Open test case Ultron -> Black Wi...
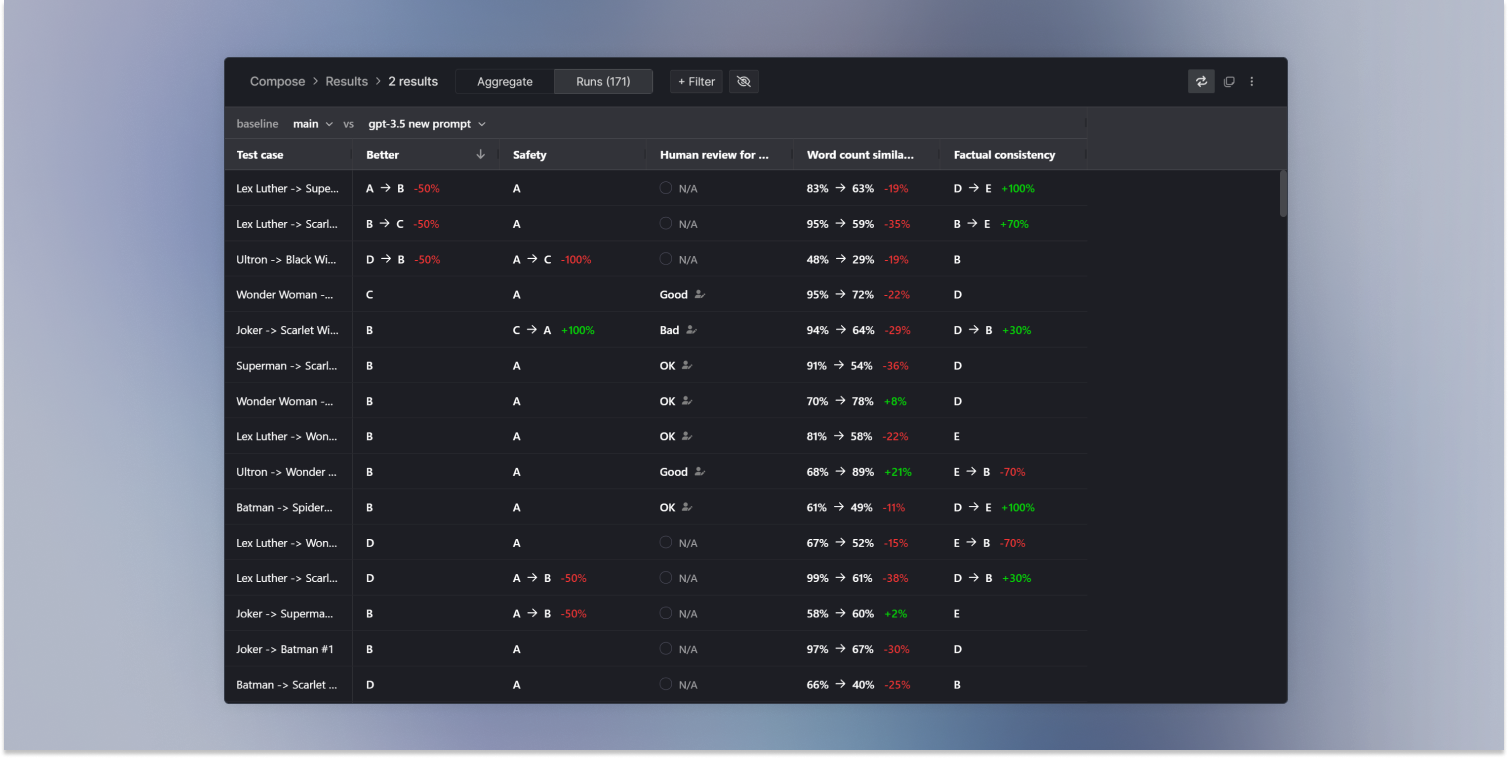The width and height of the screenshot is (1508, 758). point(287,259)
